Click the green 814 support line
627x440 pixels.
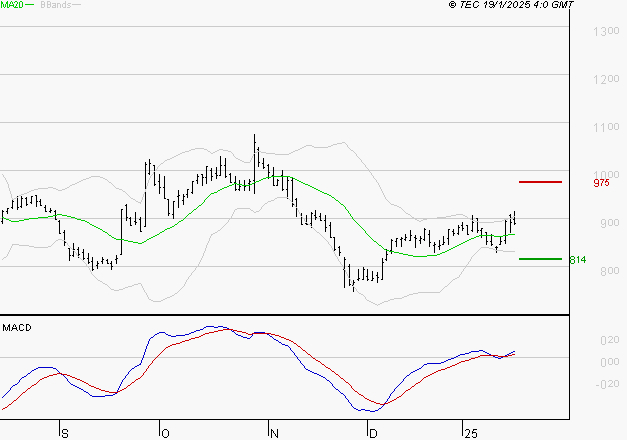pyautogui.click(x=540, y=259)
